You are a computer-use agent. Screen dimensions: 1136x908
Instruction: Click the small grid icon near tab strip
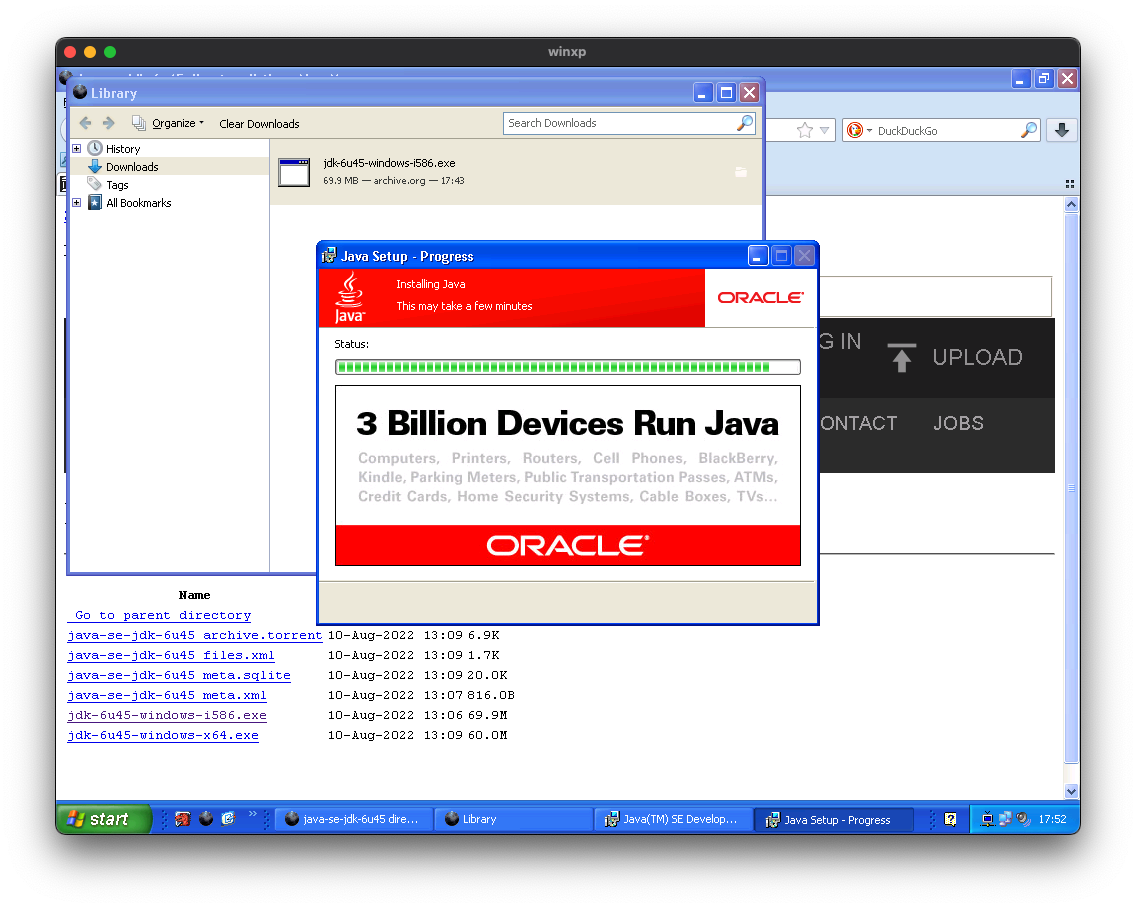1070,184
